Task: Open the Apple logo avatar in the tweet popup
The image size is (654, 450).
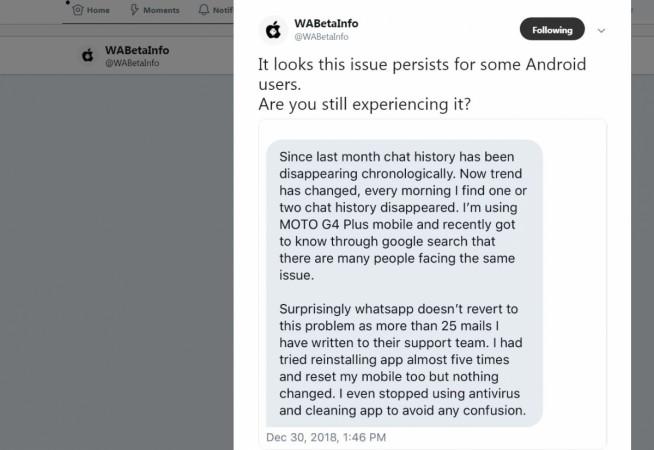Action: point(273,30)
